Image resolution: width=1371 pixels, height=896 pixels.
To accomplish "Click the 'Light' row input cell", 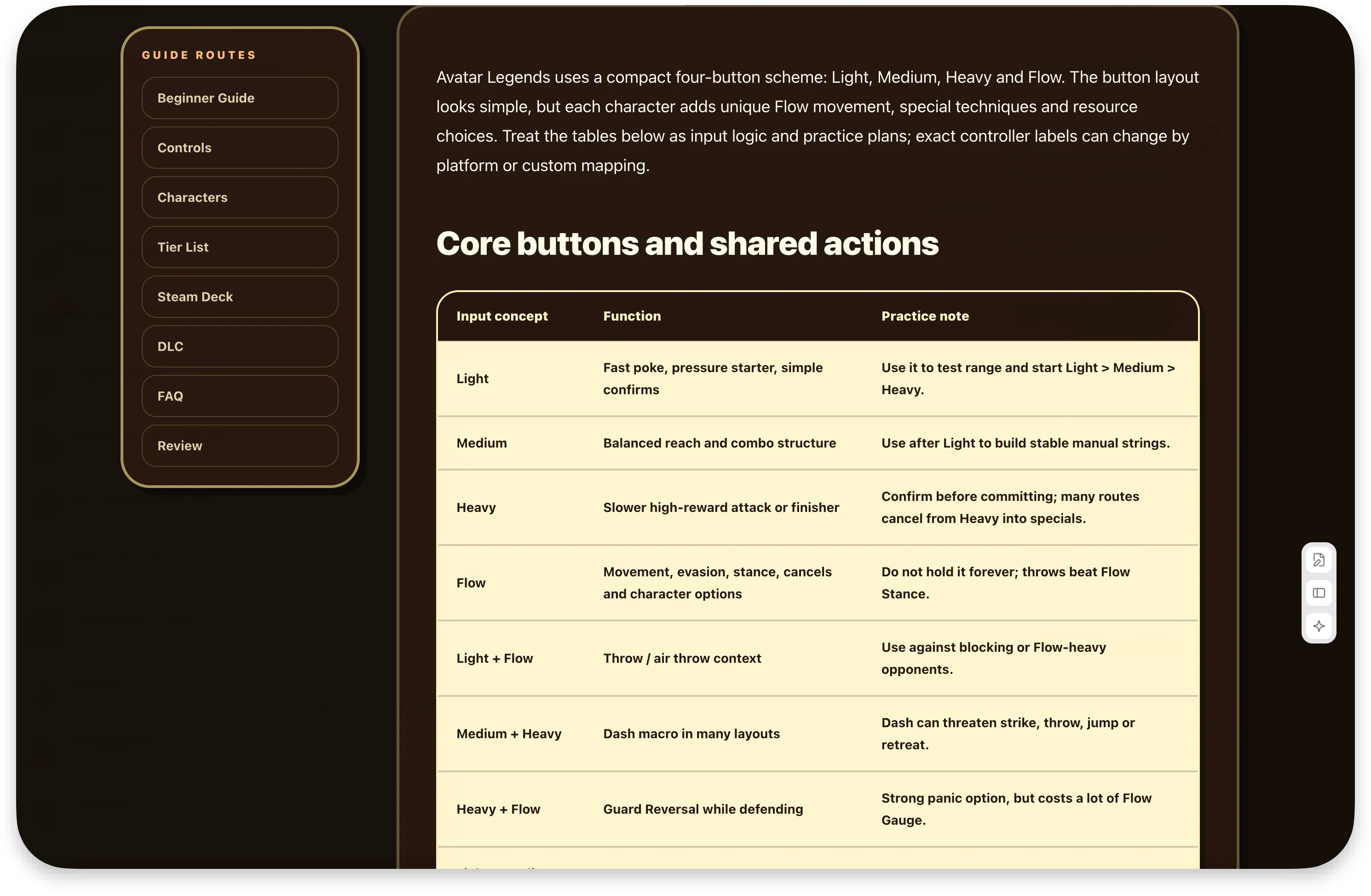I will tap(472, 379).
